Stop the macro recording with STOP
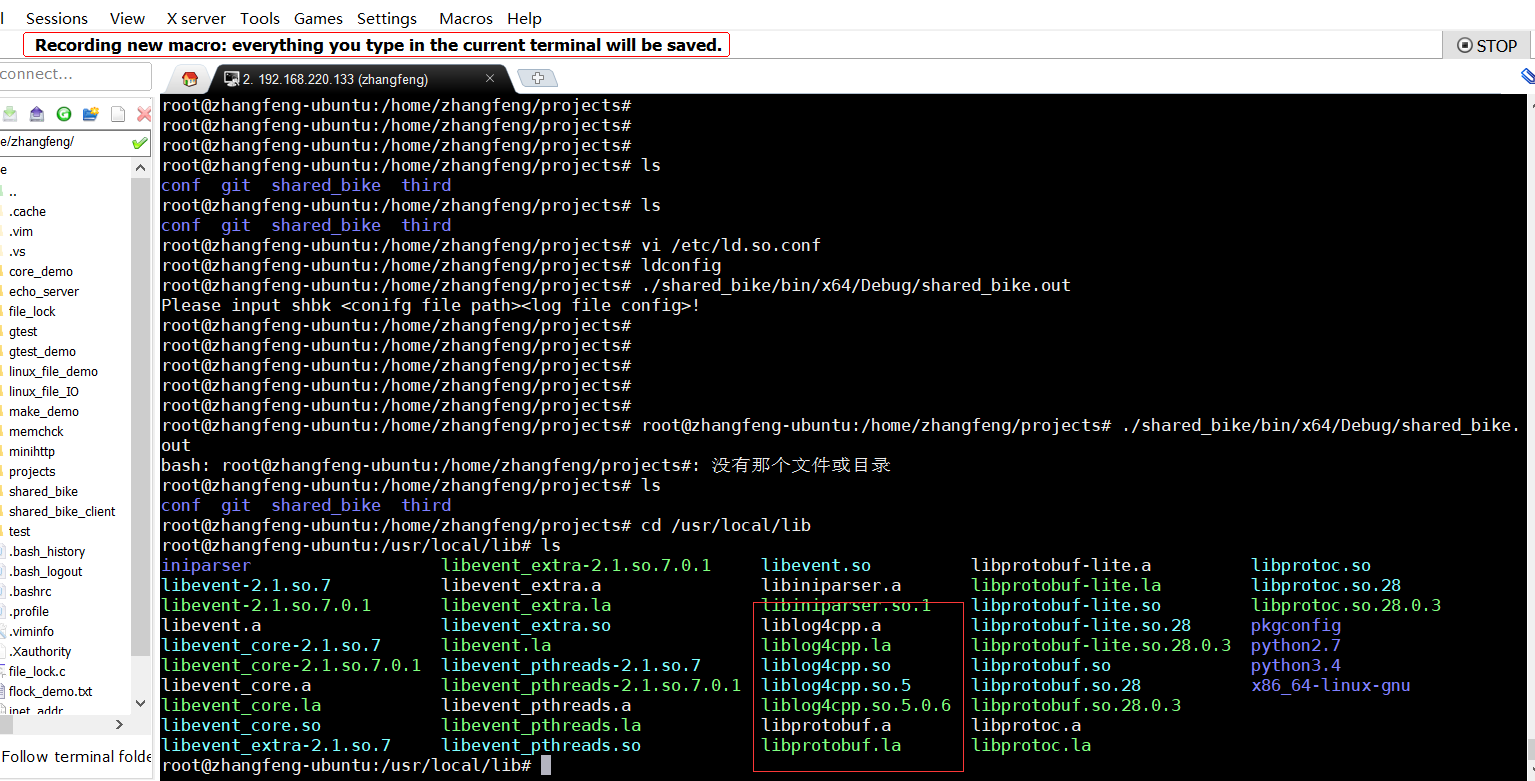1535x781 pixels. (1487, 45)
